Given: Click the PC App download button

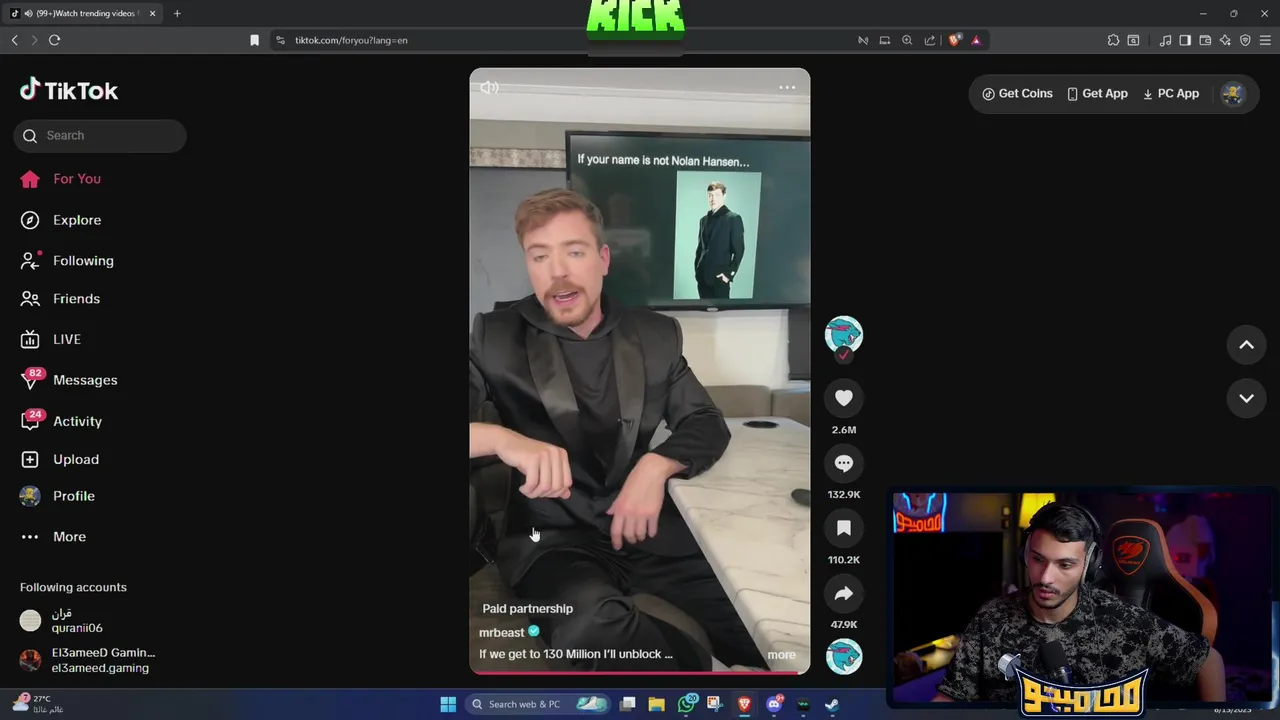Looking at the screenshot, I should (x=1170, y=94).
